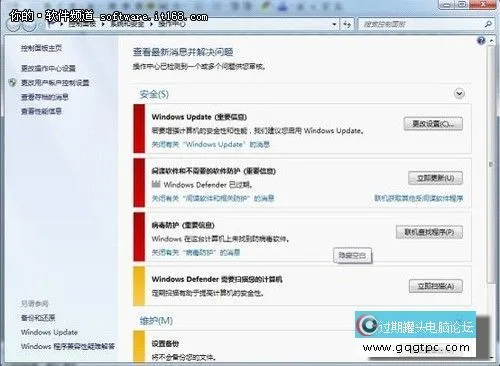500x366 pixels.
Task: Select 控制面板 in the address breadcrumb
Action: 82,24
